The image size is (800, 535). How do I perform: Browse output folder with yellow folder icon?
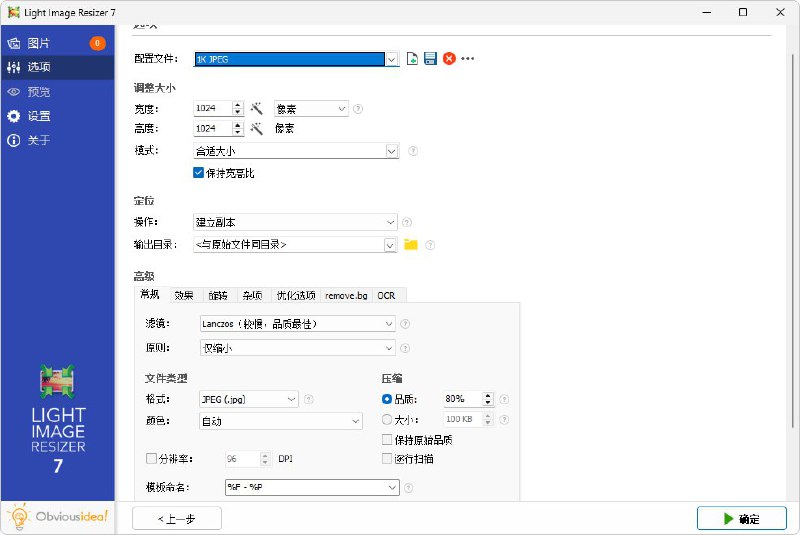tap(410, 245)
